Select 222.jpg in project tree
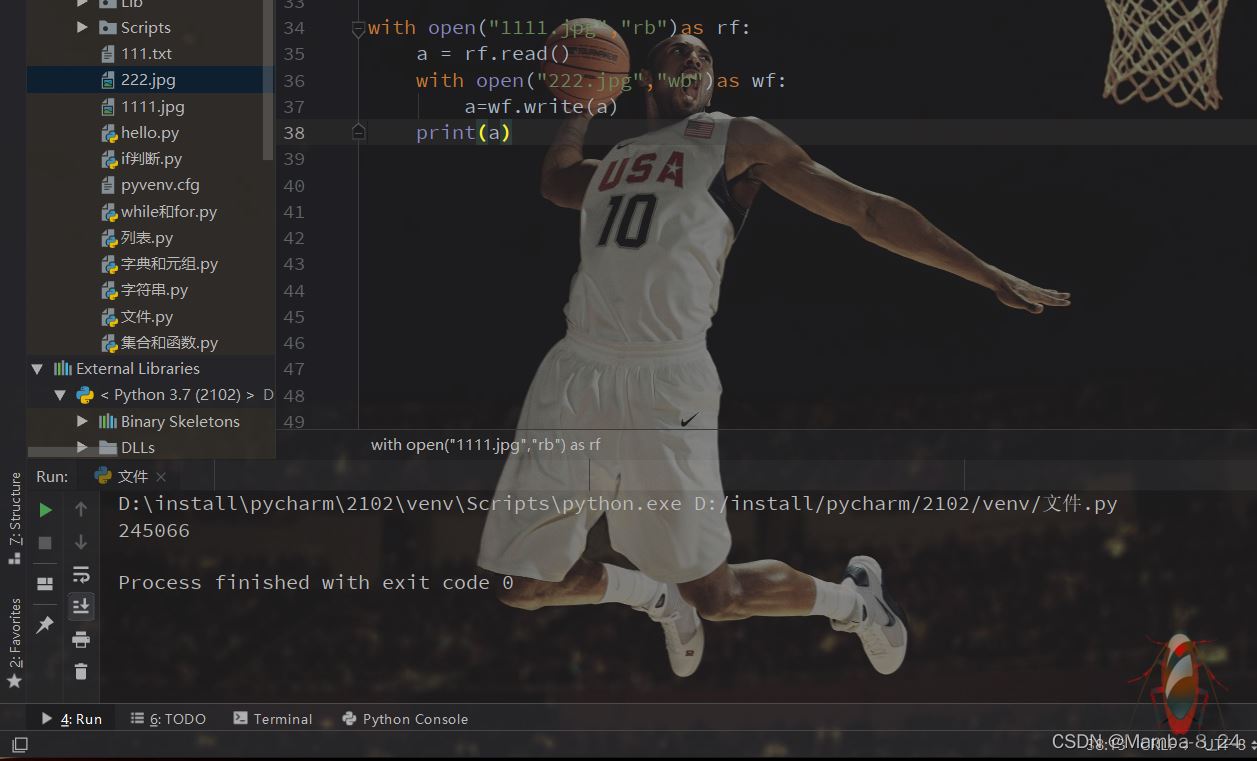The width and height of the screenshot is (1257, 761). [148, 79]
